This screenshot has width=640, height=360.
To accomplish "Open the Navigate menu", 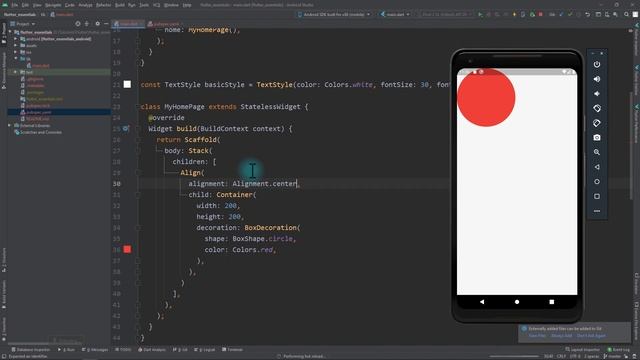I will 53,5.
